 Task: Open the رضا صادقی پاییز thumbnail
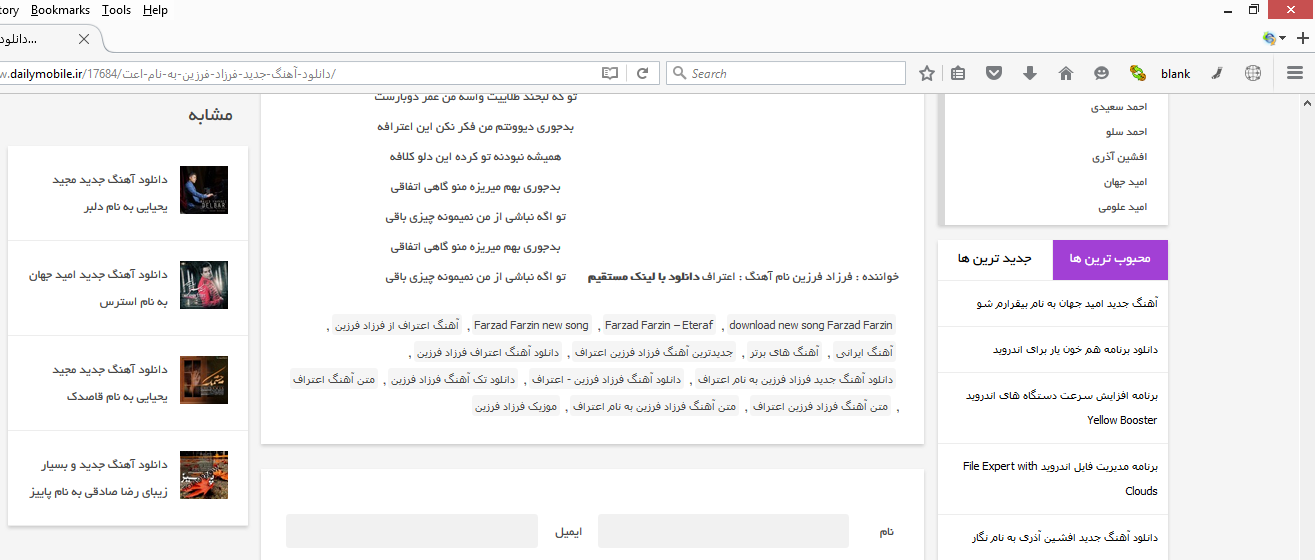pos(204,476)
